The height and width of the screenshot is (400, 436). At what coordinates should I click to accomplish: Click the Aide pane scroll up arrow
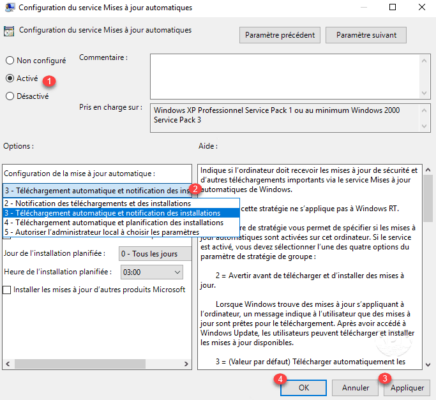(x=428, y=170)
